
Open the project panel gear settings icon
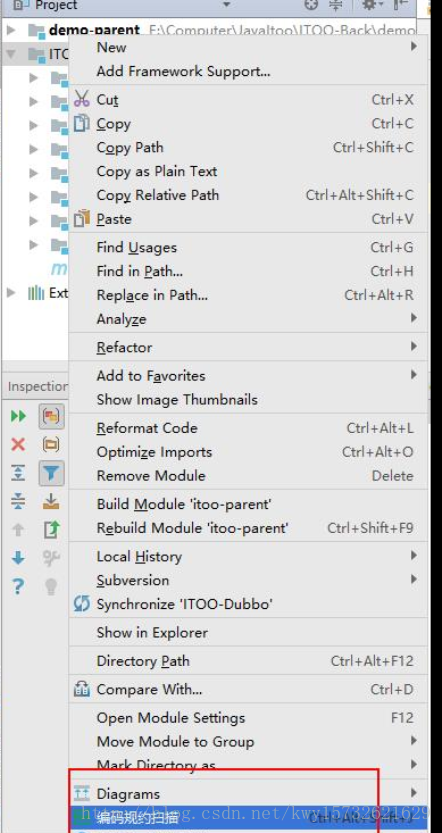click(369, 5)
